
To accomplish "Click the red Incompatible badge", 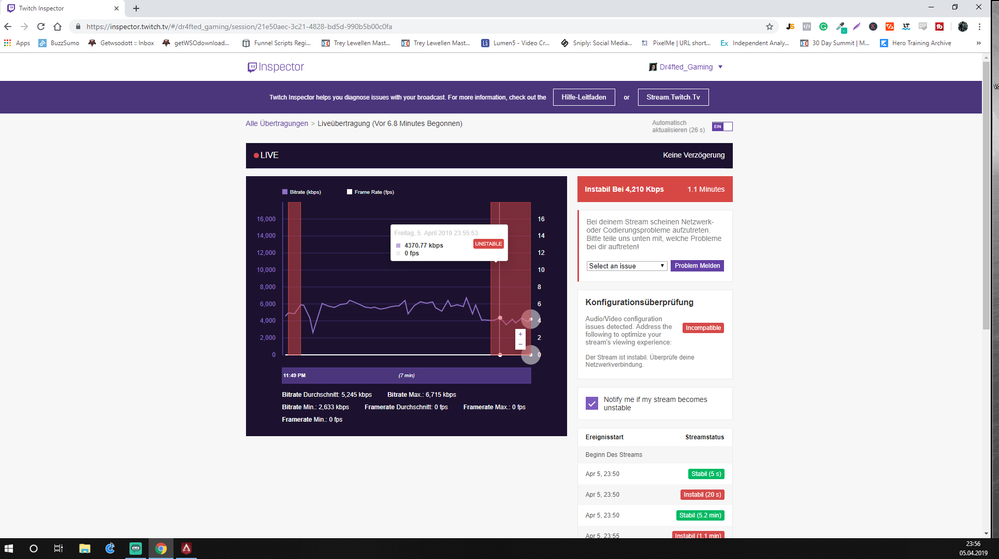I will [703, 328].
